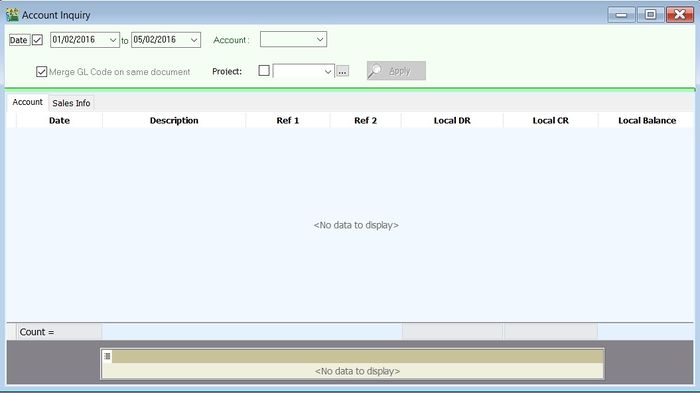Click the Project browse ellipsis button

(342, 71)
